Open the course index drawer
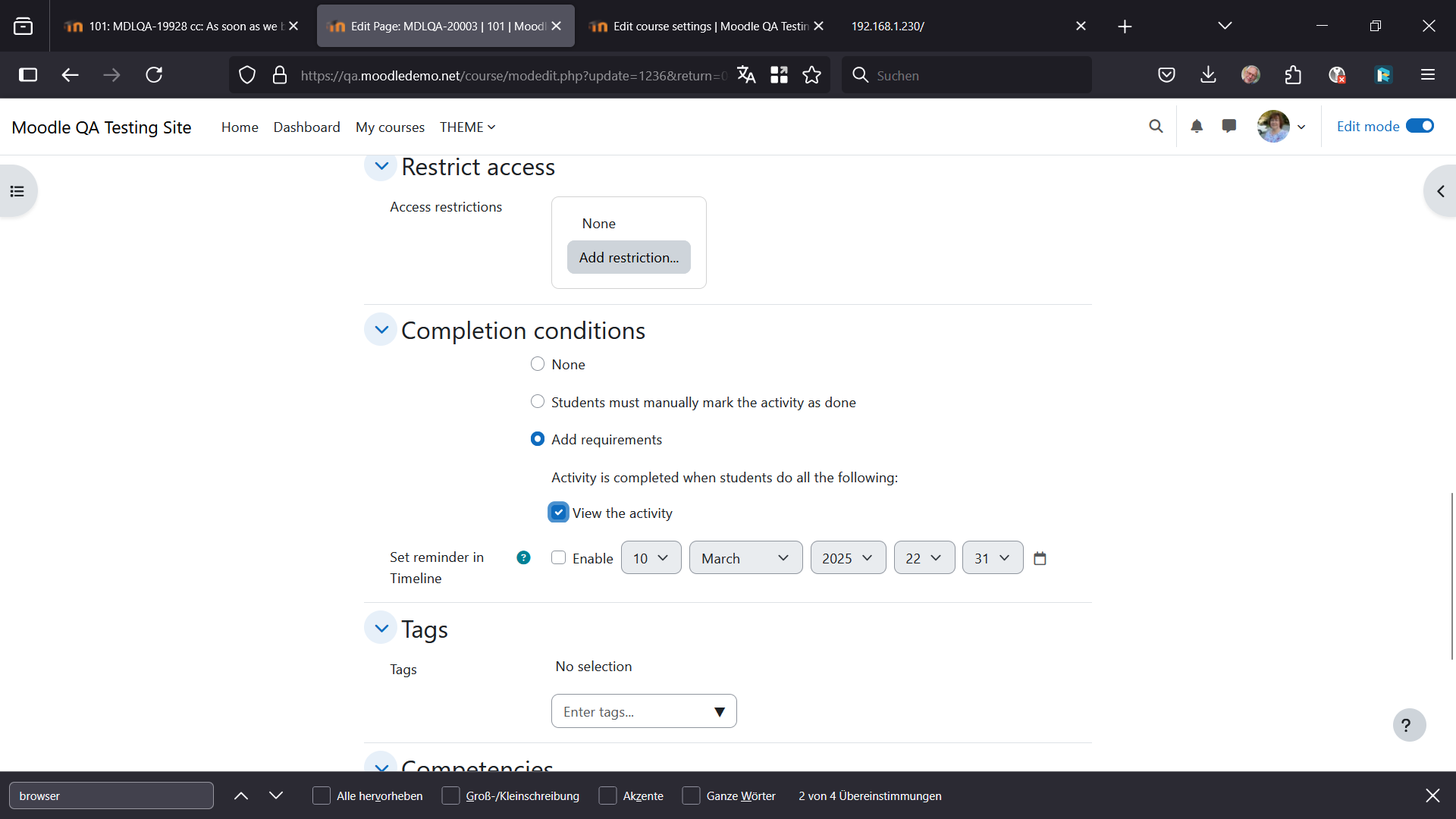This screenshot has height=819, width=1456. pyautogui.click(x=17, y=191)
